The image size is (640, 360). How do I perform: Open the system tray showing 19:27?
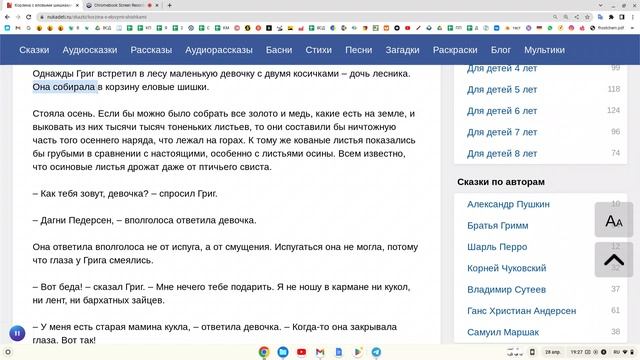point(589,352)
